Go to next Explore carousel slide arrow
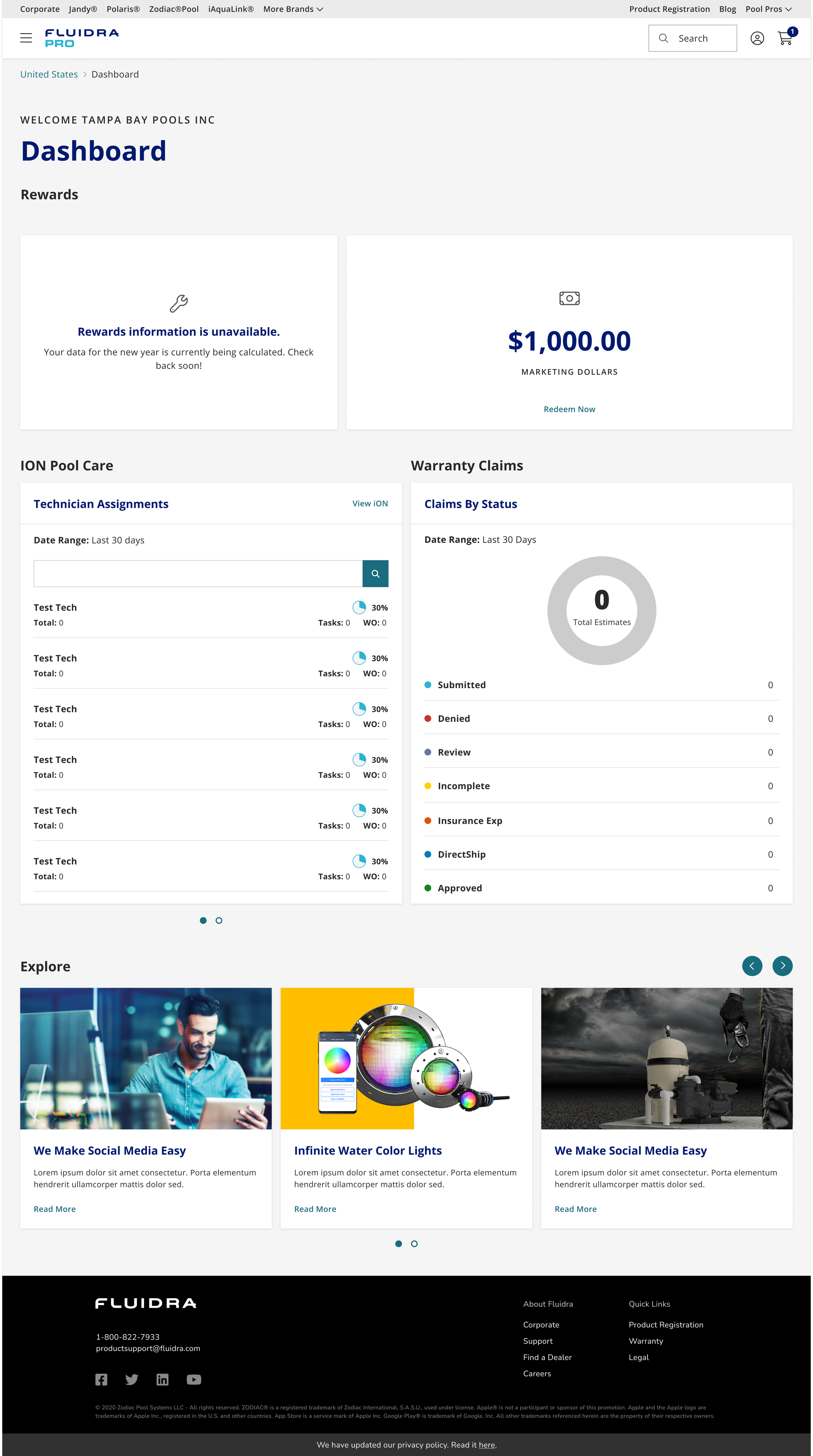 click(x=782, y=965)
